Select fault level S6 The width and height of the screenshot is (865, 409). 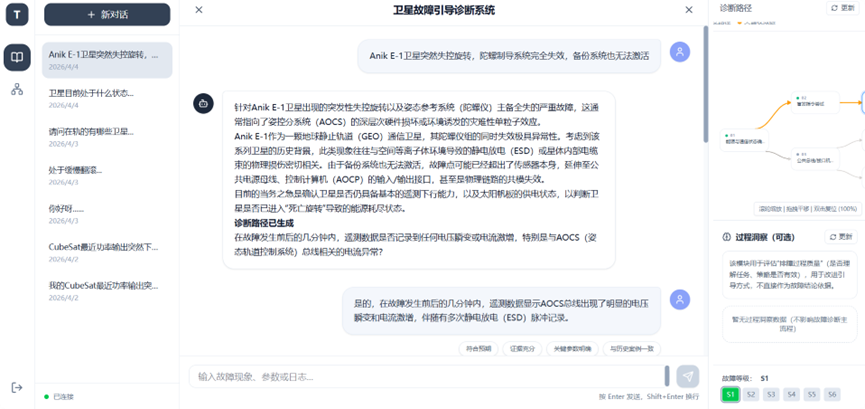(832, 394)
